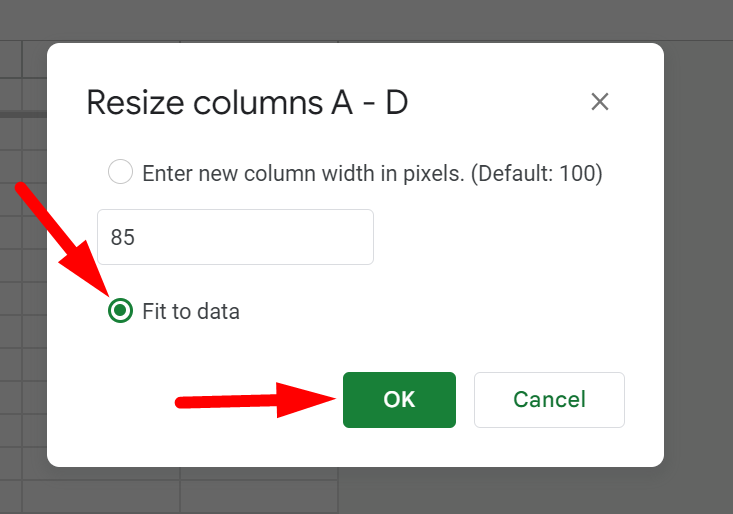
Task: Confirm resizing with the green OK button
Action: [x=399, y=400]
